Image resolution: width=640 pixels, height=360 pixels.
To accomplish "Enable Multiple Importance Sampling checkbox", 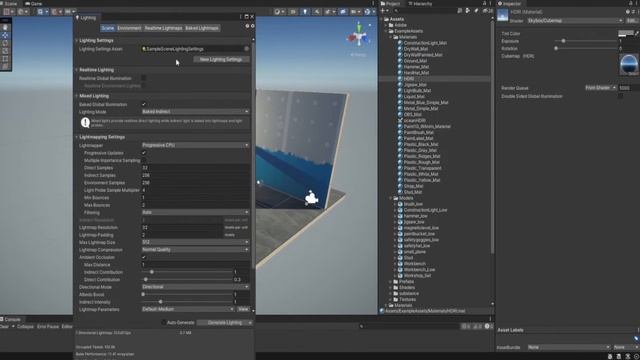I will tap(144, 160).
